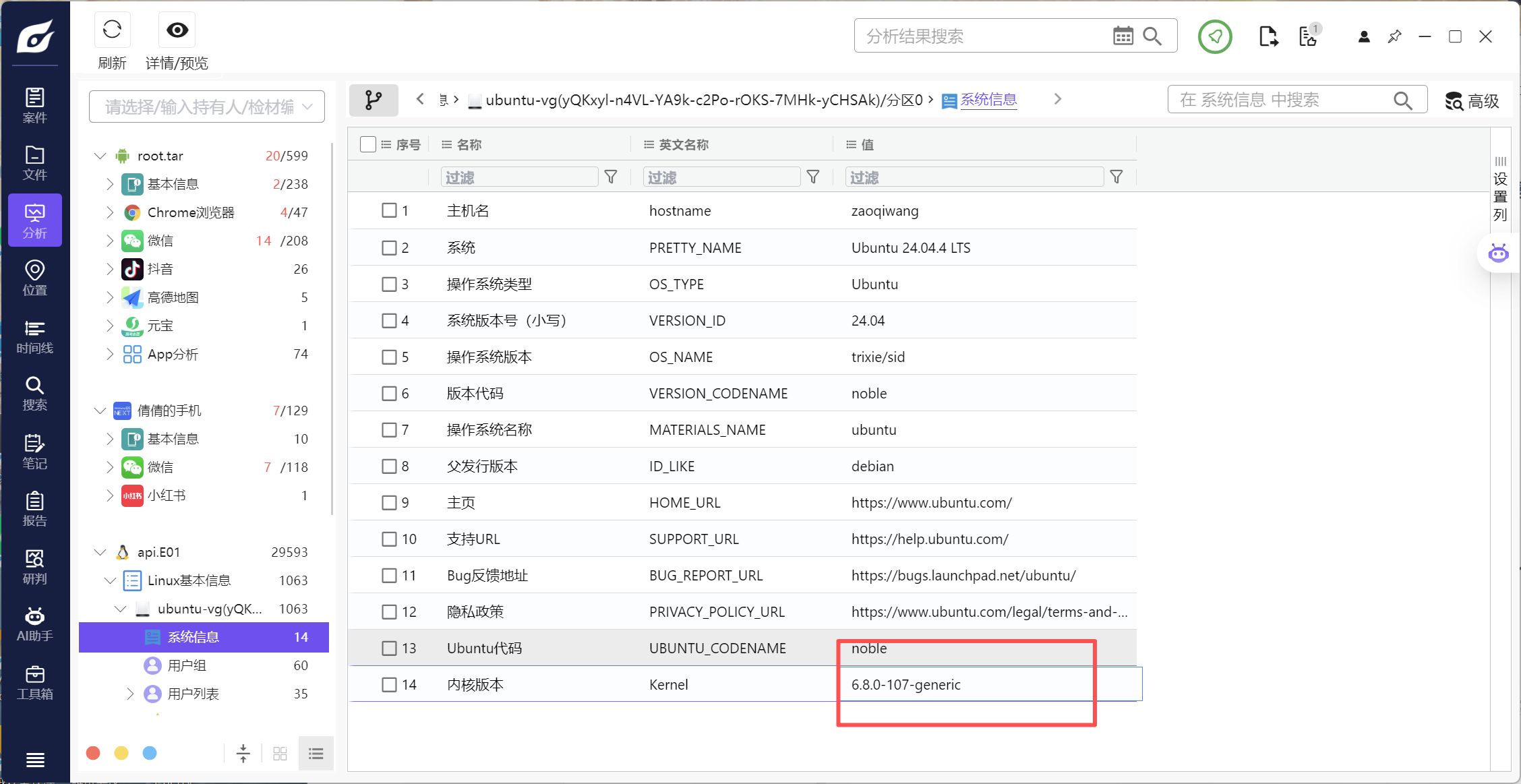This screenshot has width=1521, height=784.
Task: Open the 持有人/检材 selection dropdown
Action: 206,107
